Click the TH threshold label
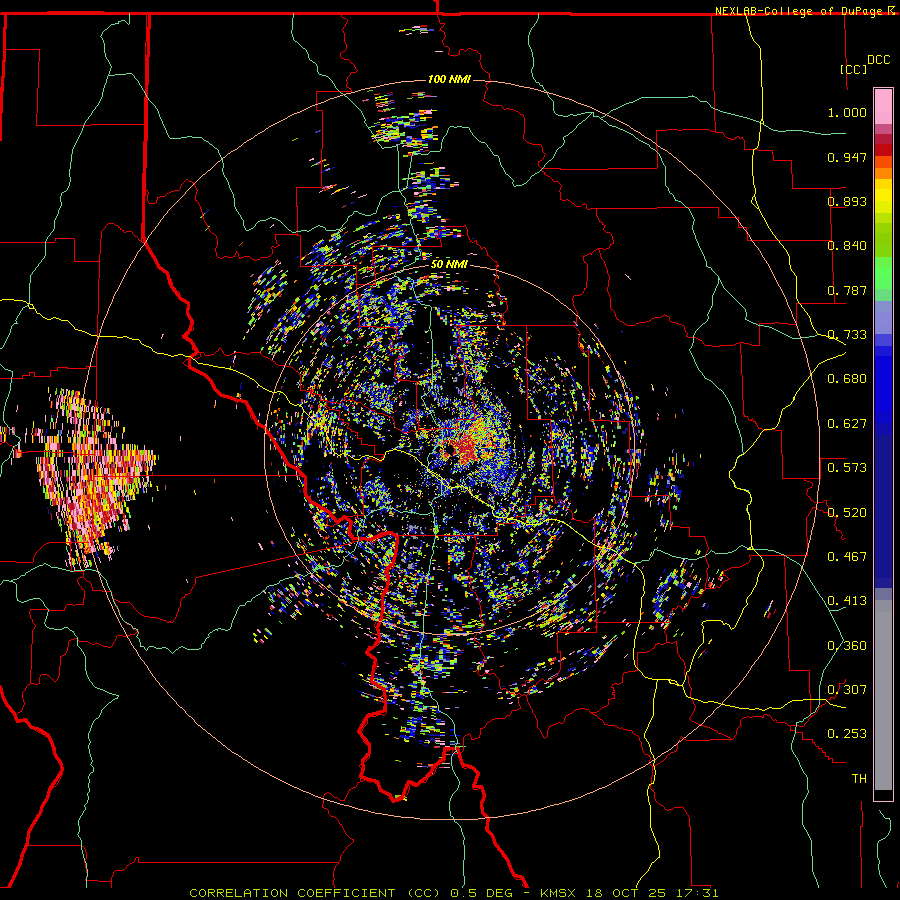Image resolution: width=900 pixels, height=900 pixels. [859, 779]
